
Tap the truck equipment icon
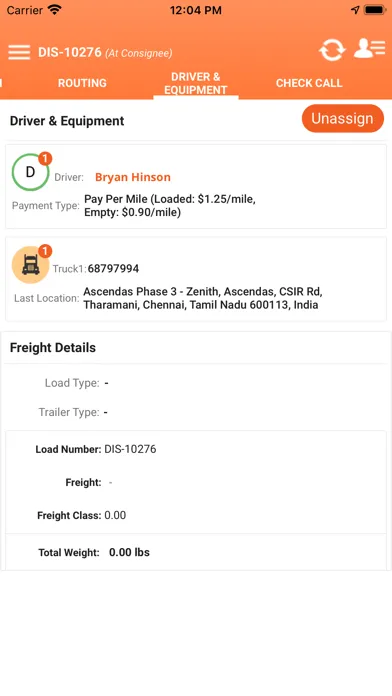coord(30,265)
